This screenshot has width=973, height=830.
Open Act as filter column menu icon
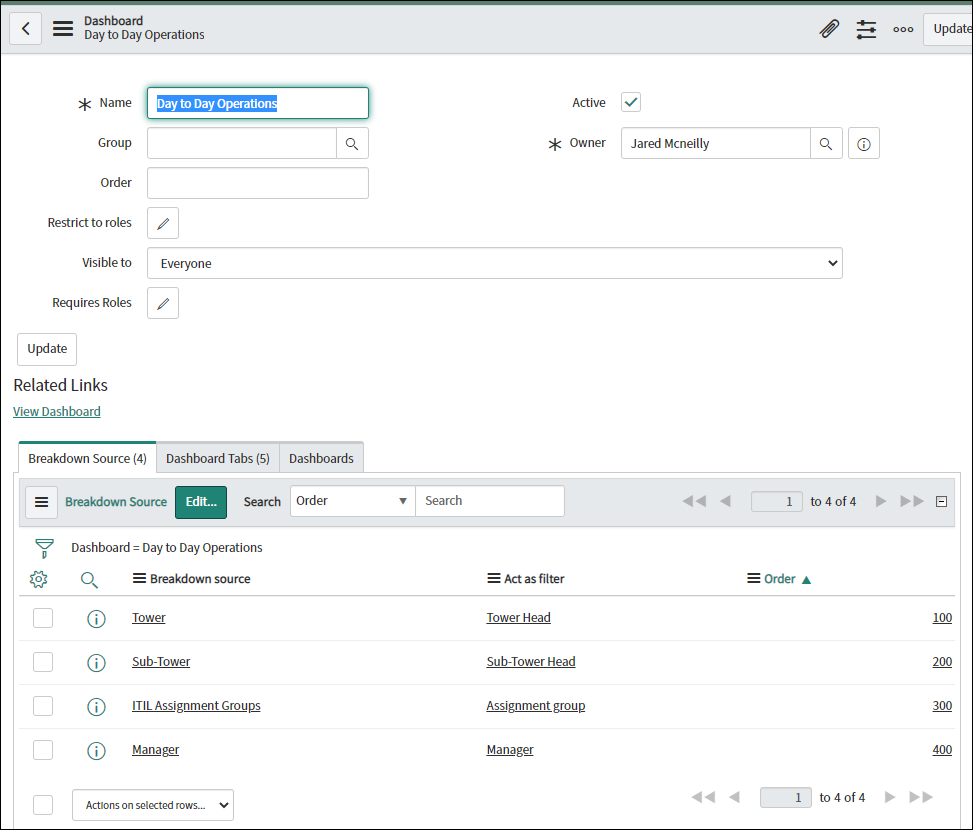[494, 579]
